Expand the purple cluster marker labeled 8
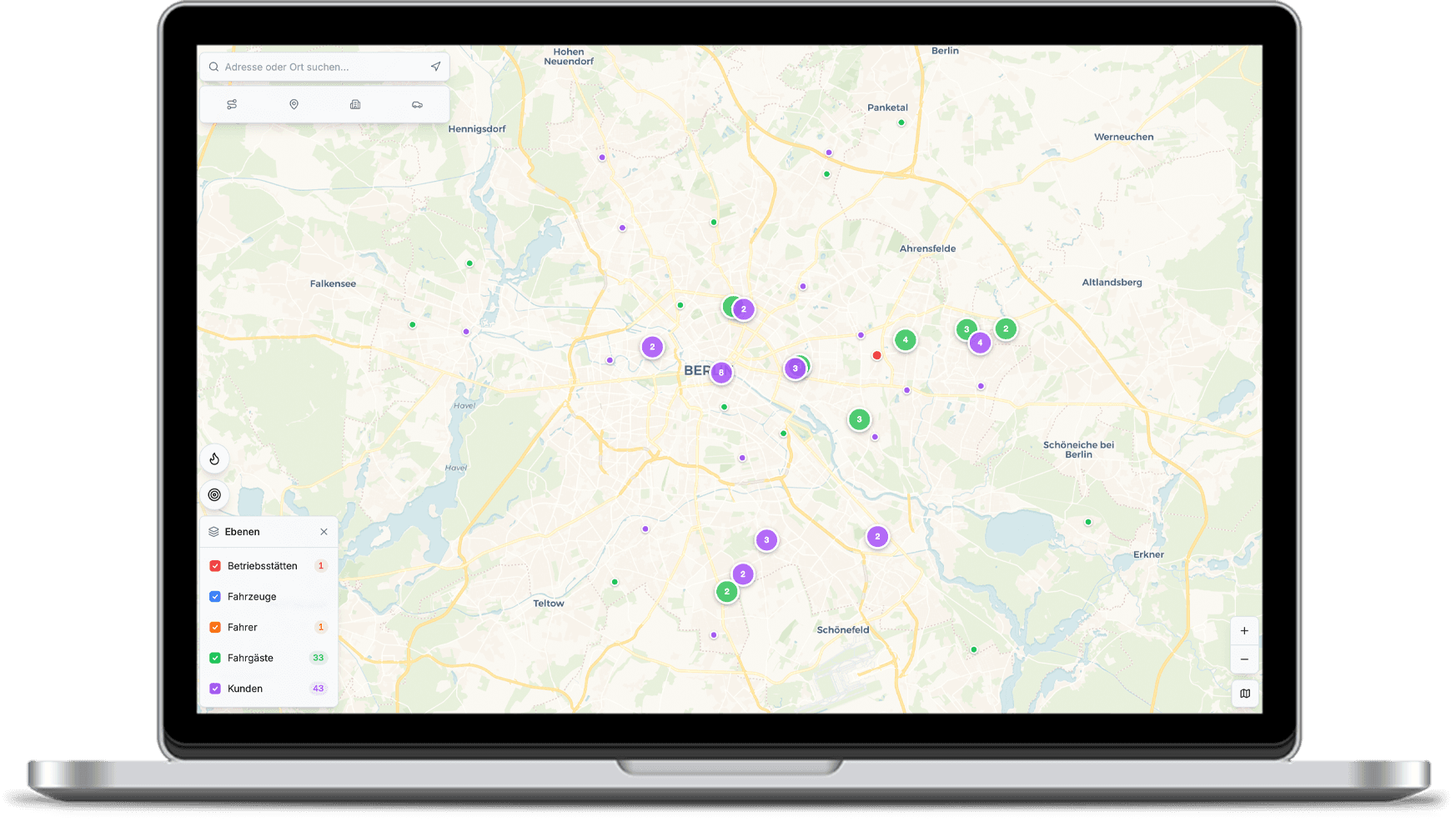 click(721, 373)
